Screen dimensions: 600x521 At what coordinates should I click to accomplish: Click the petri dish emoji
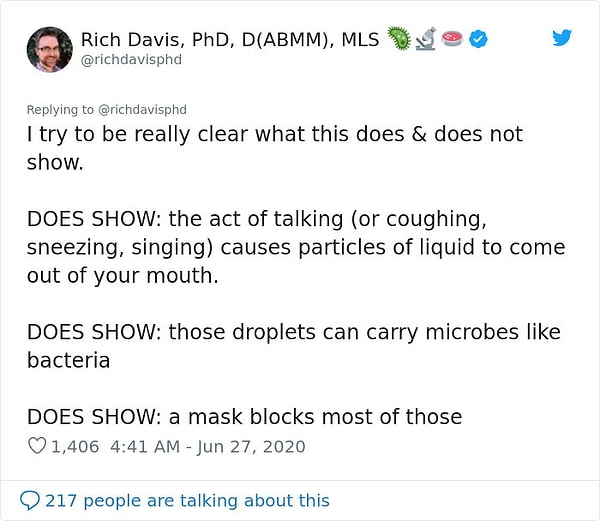pyautogui.click(x=452, y=40)
